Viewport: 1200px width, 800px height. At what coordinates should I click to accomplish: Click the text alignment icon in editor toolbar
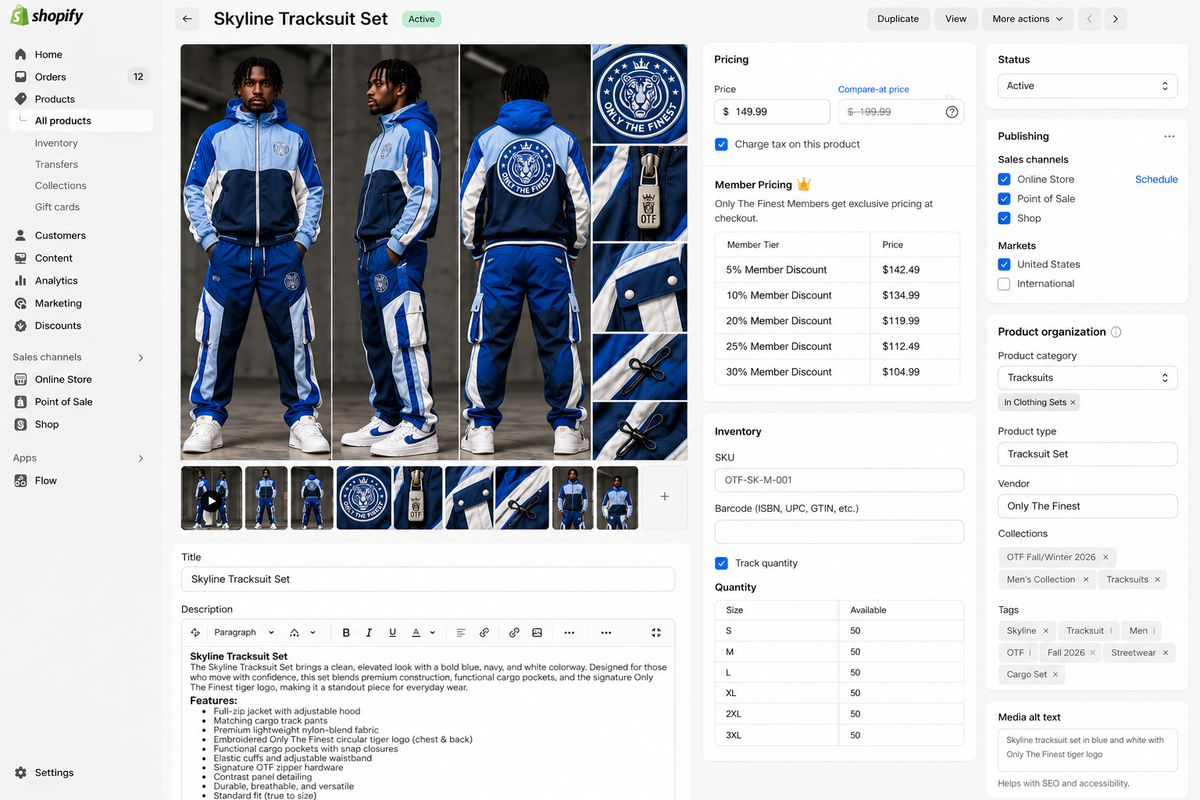(x=461, y=633)
